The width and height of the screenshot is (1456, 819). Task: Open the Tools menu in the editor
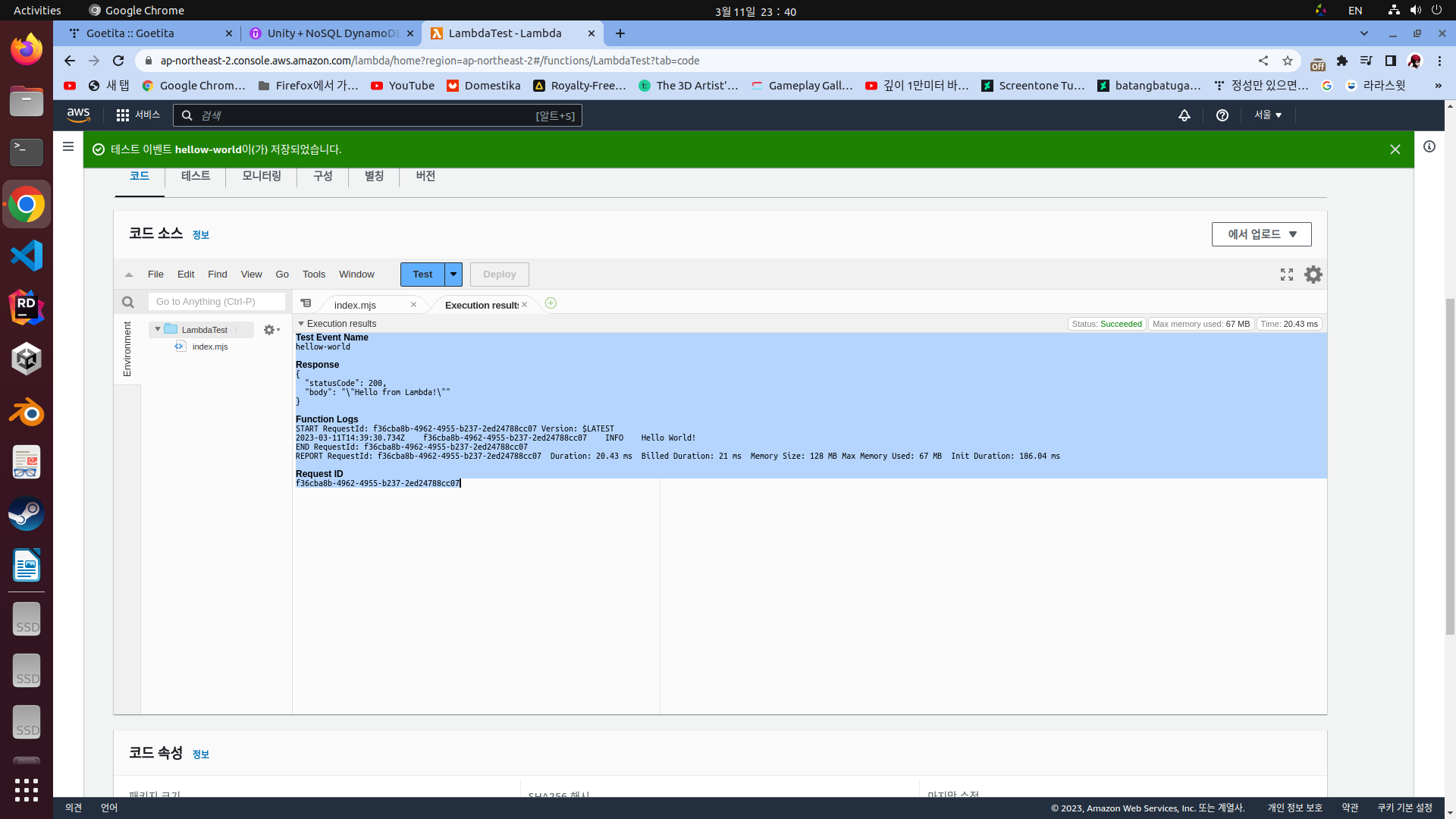313,275
